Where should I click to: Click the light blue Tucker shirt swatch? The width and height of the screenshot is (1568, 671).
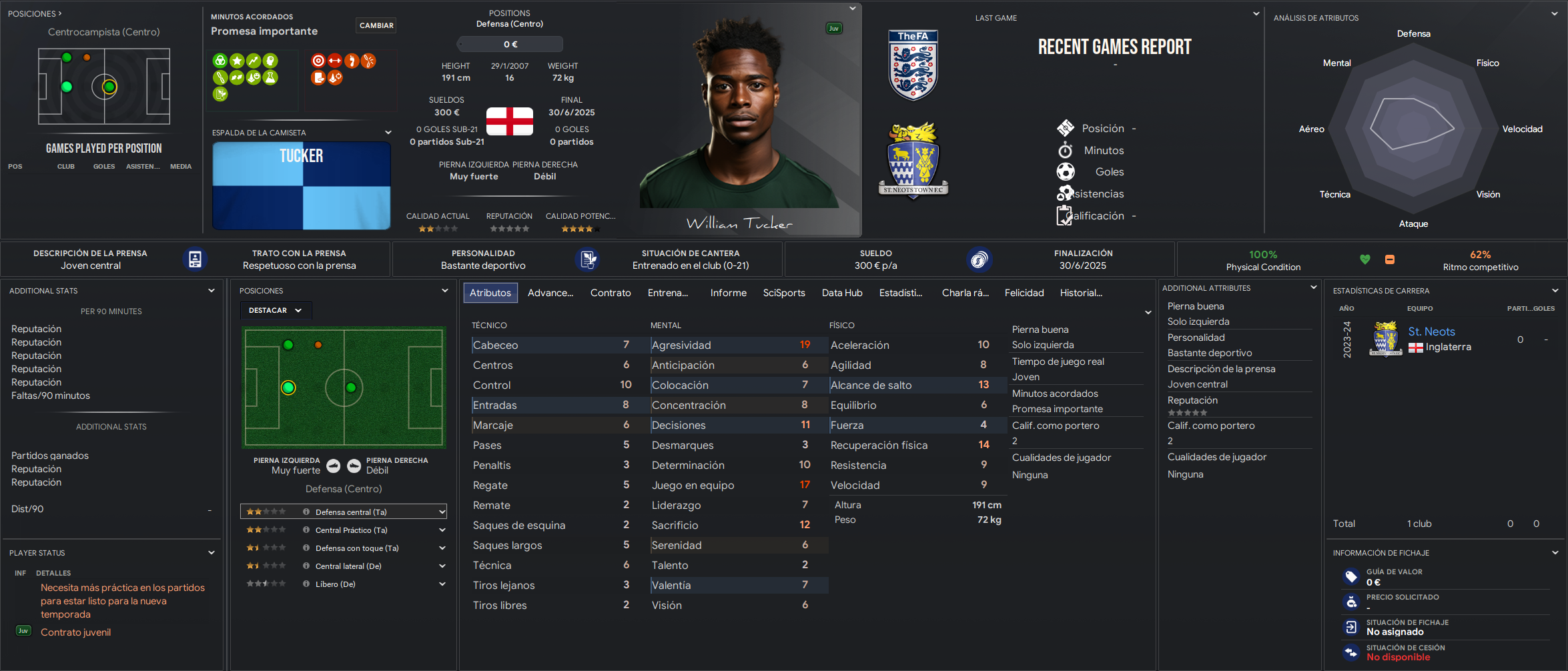301,185
